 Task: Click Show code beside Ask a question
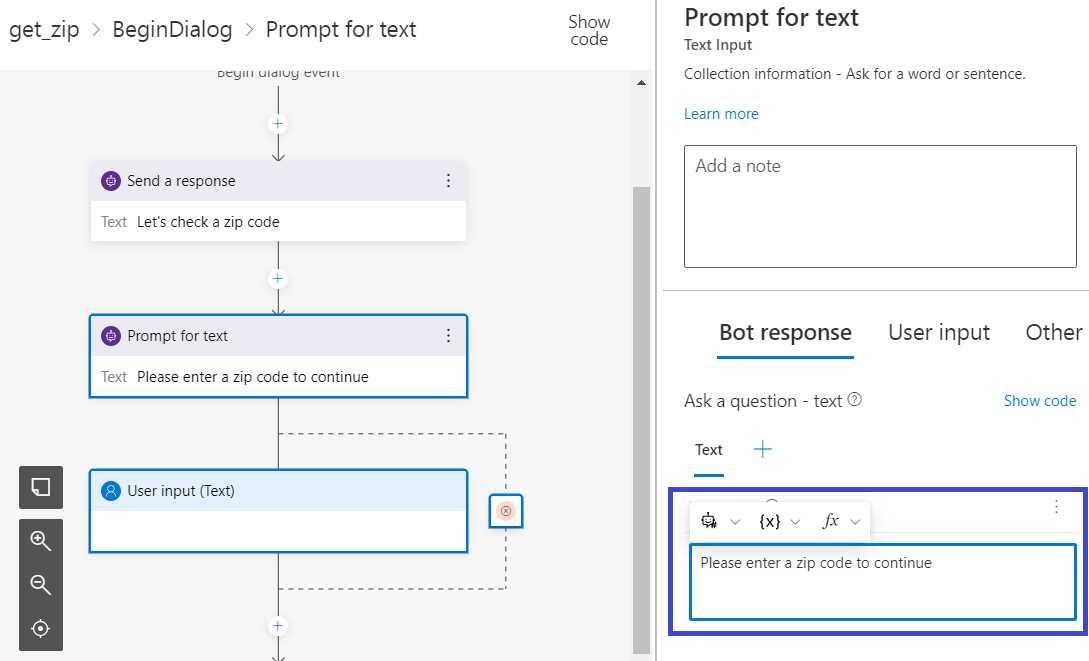(x=1039, y=400)
